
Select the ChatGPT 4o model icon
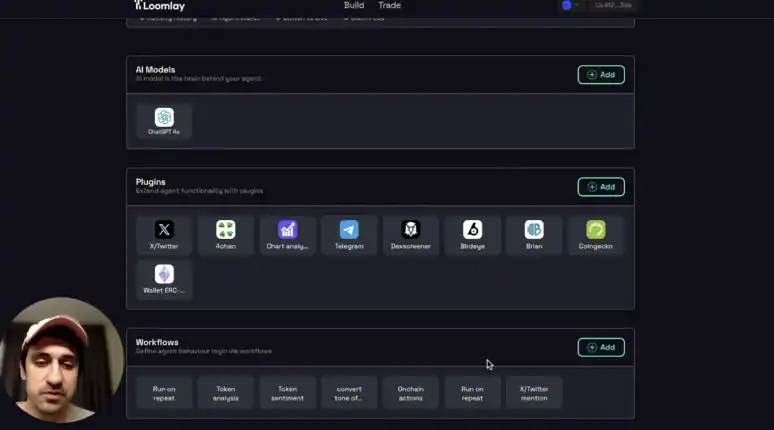[164, 118]
